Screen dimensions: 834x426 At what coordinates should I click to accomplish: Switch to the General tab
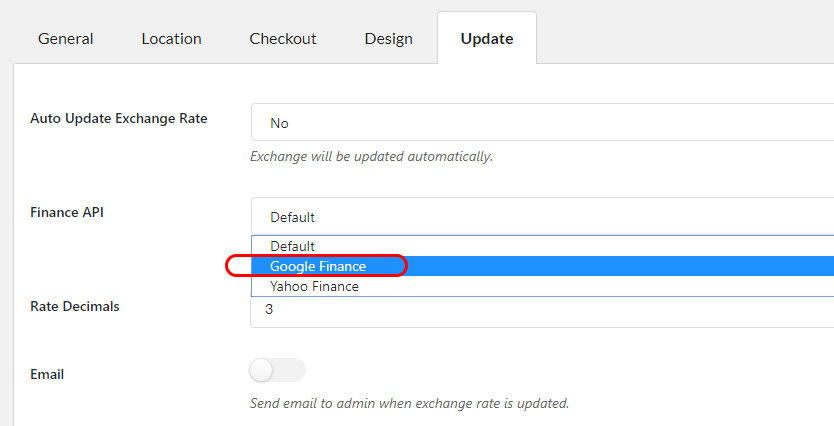coord(65,39)
